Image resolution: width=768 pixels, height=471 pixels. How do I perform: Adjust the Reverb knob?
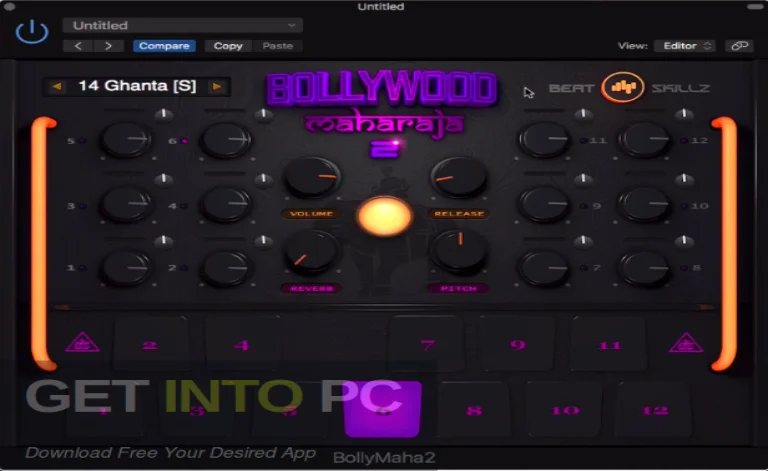pyautogui.click(x=312, y=252)
